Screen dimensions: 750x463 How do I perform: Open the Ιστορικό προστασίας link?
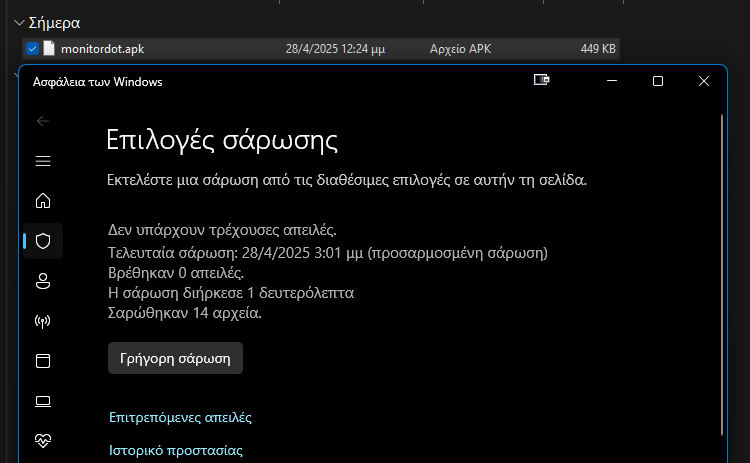[175, 451]
